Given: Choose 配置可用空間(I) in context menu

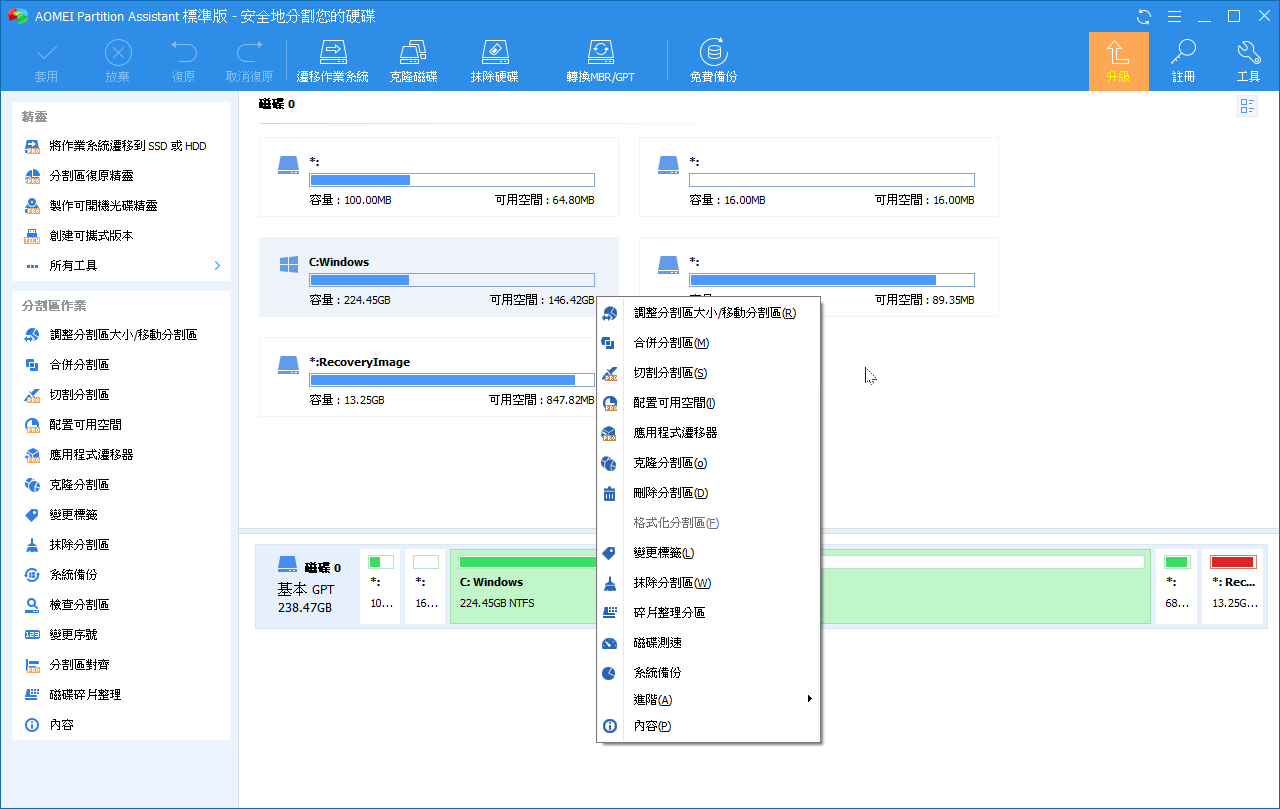Looking at the screenshot, I should click(x=708, y=403).
